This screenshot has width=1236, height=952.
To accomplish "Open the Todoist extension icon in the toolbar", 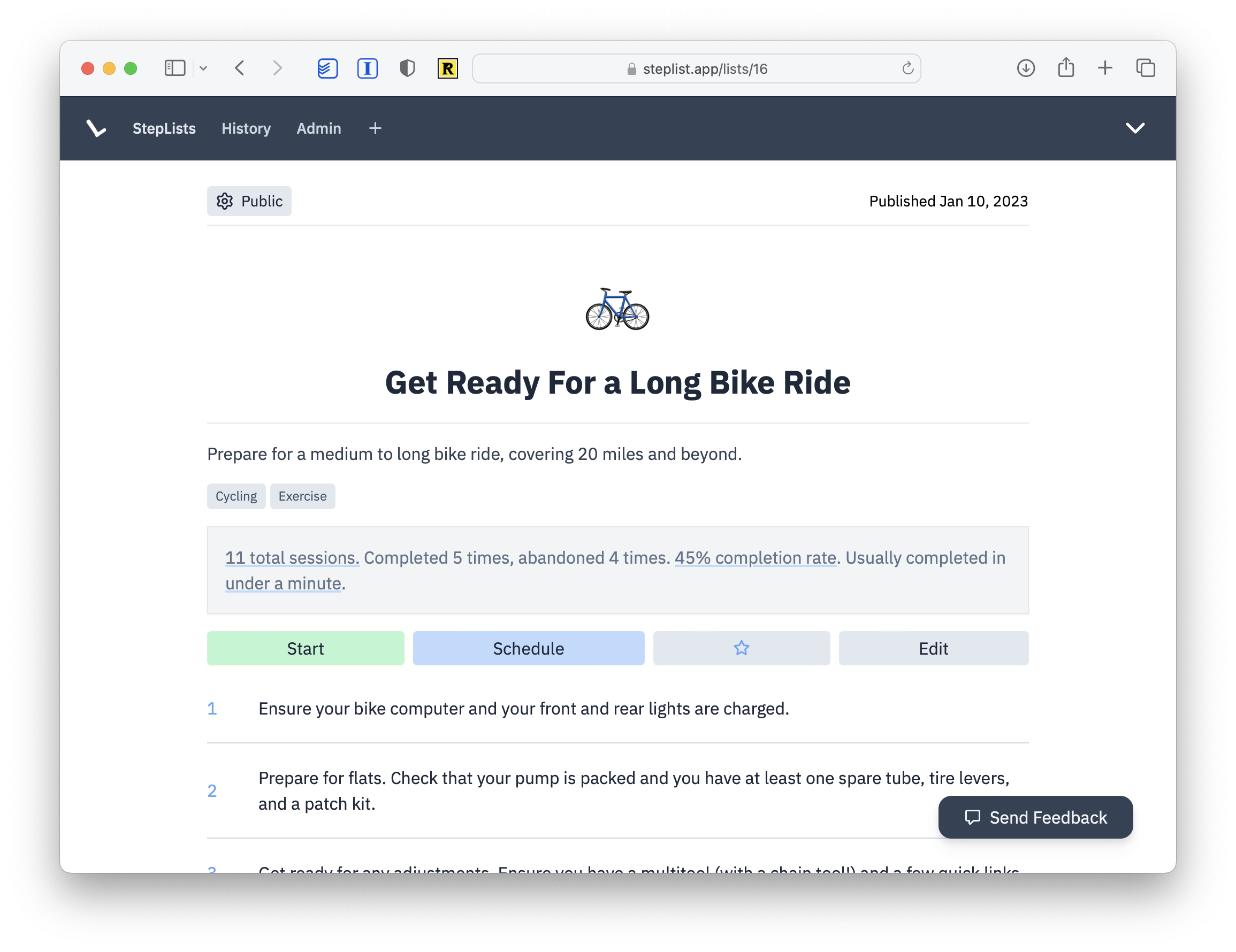I will (x=327, y=68).
